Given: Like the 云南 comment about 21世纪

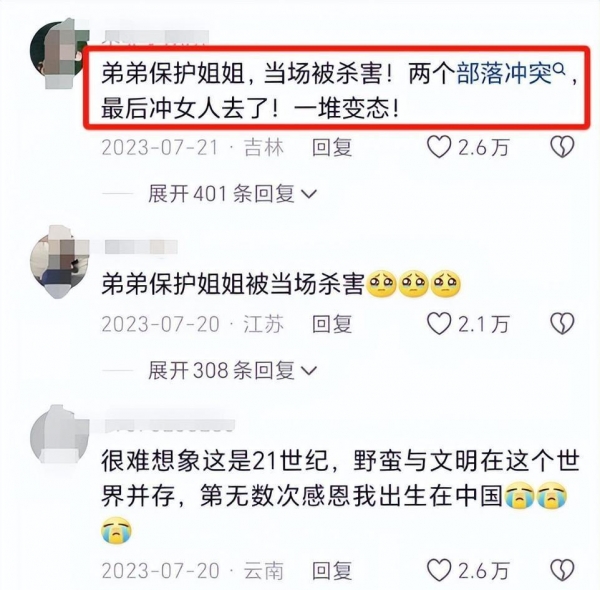Looking at the screenshot, I should (439, 570).
